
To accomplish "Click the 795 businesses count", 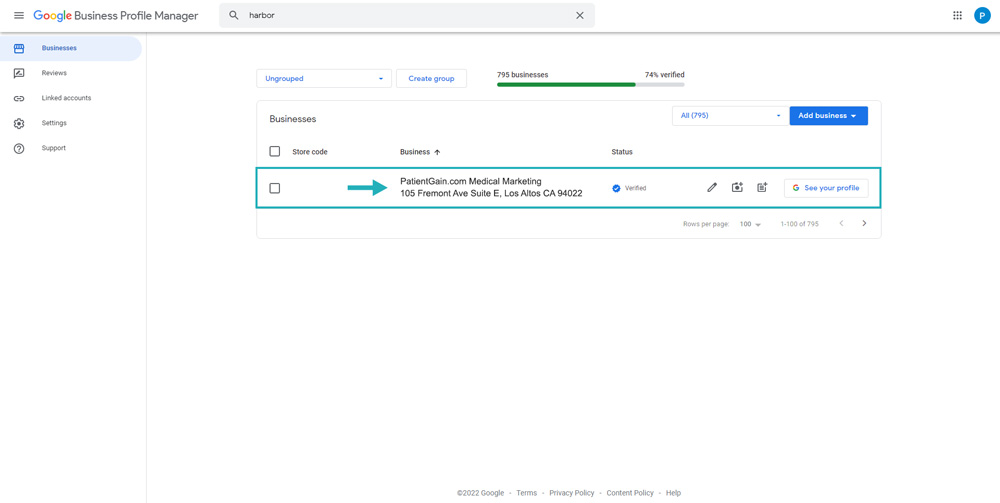I will [x=522, y=75].
